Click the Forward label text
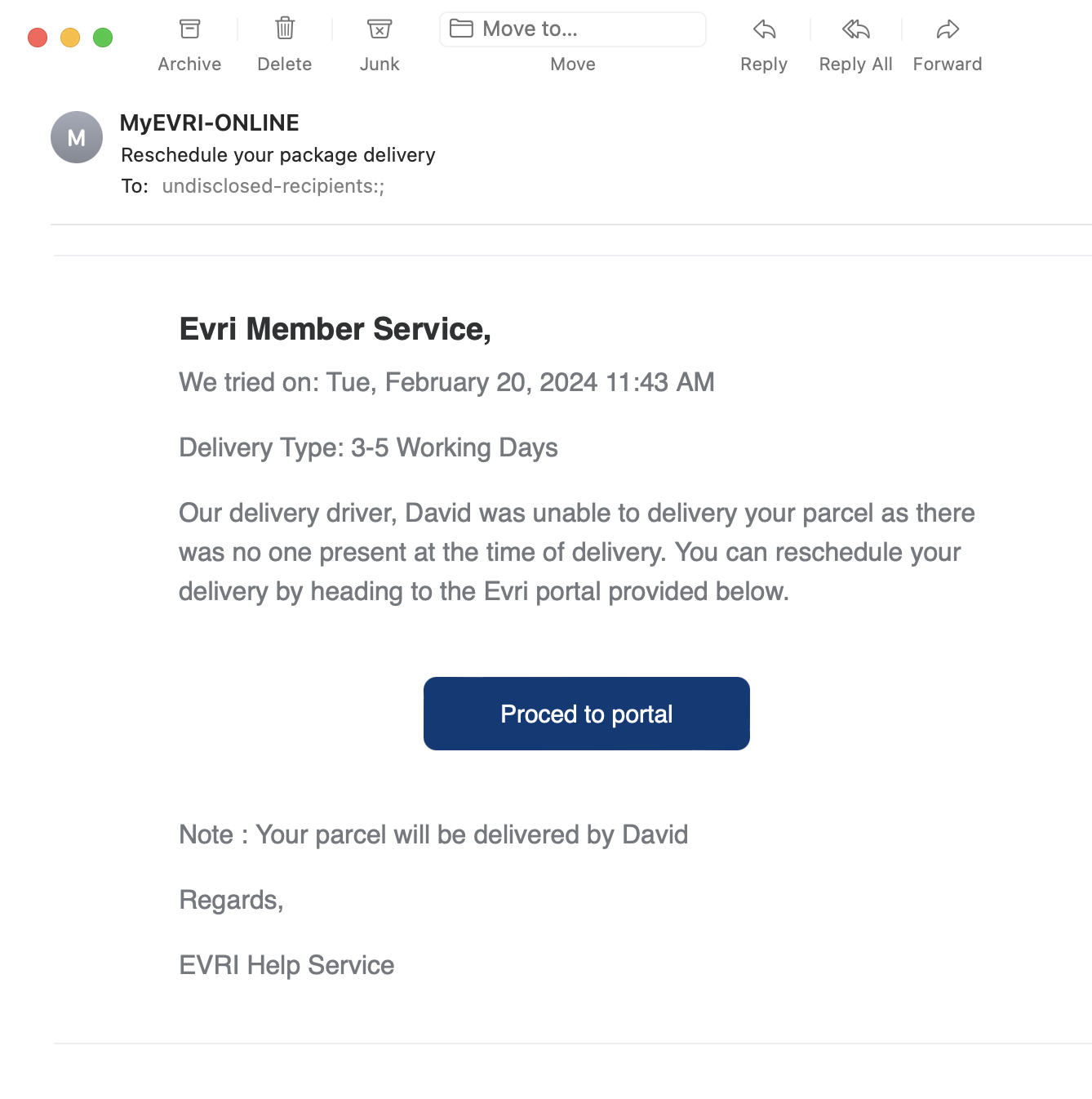The image size is (1092, 1099). 947,64
